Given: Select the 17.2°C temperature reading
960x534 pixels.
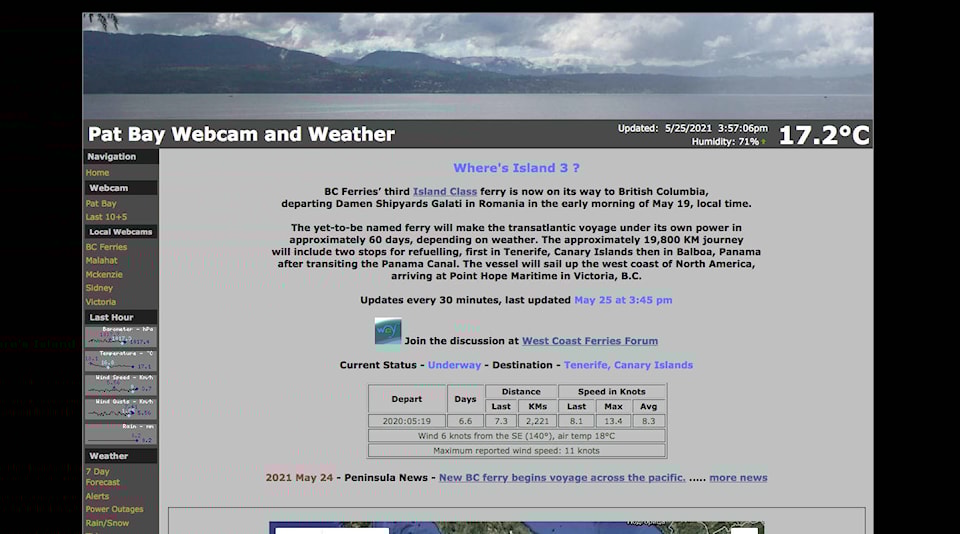Looking at the screenshot, I should [823, 135].
